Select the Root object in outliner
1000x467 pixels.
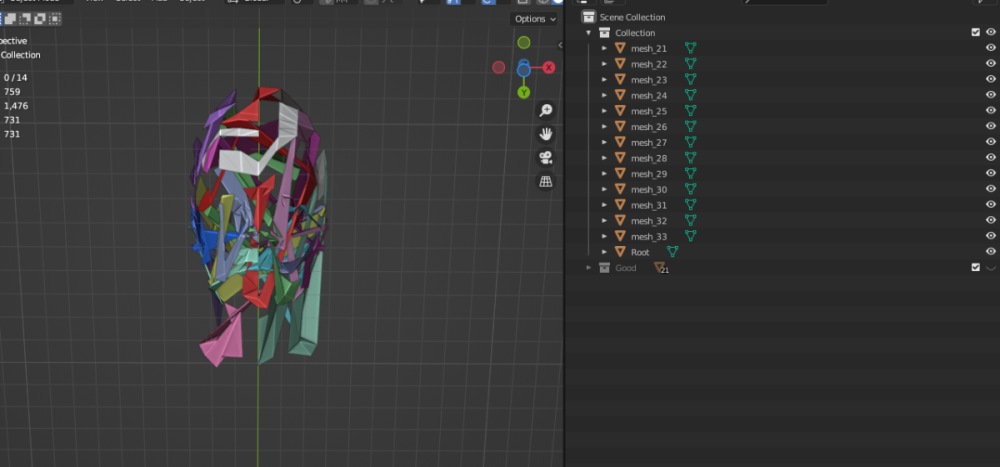[640, 252]
